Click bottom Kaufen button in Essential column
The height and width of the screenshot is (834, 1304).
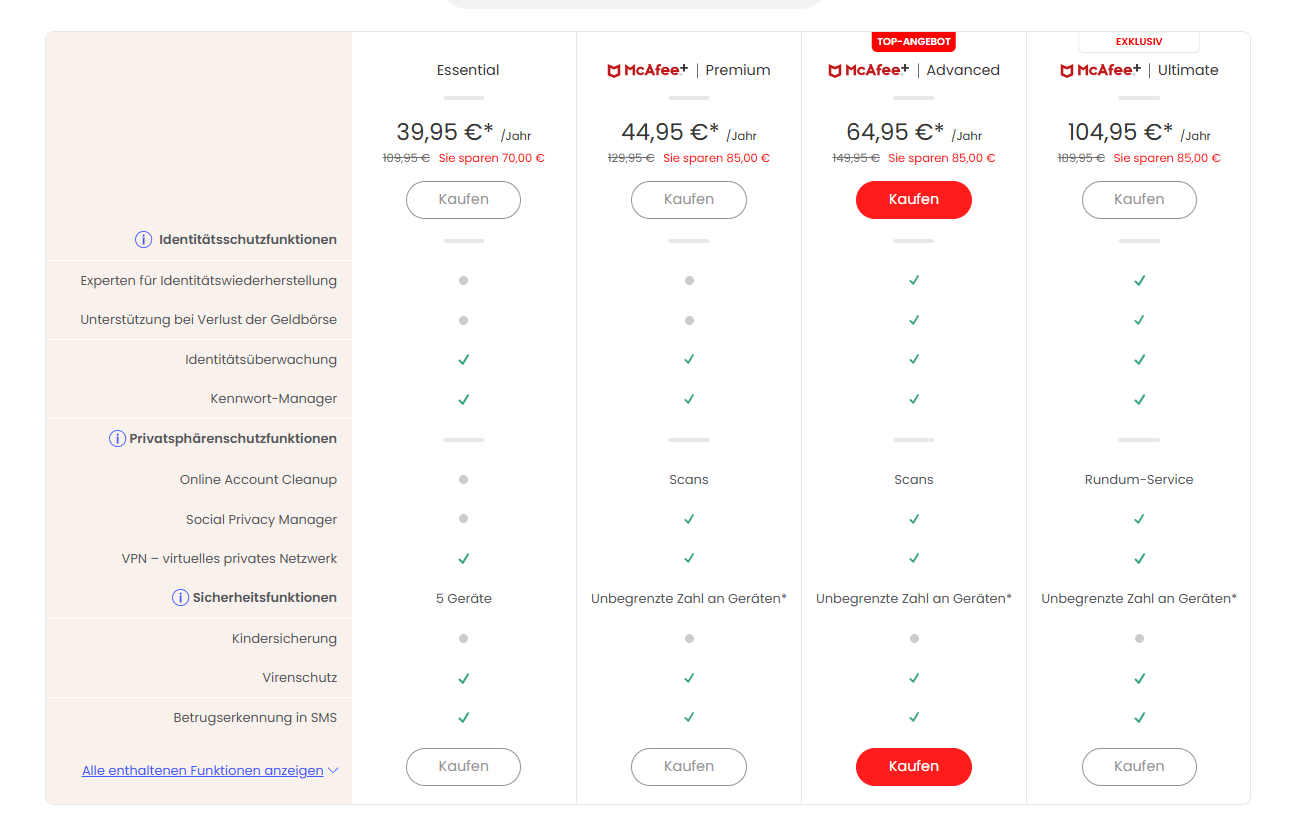[x=463, y=767]
